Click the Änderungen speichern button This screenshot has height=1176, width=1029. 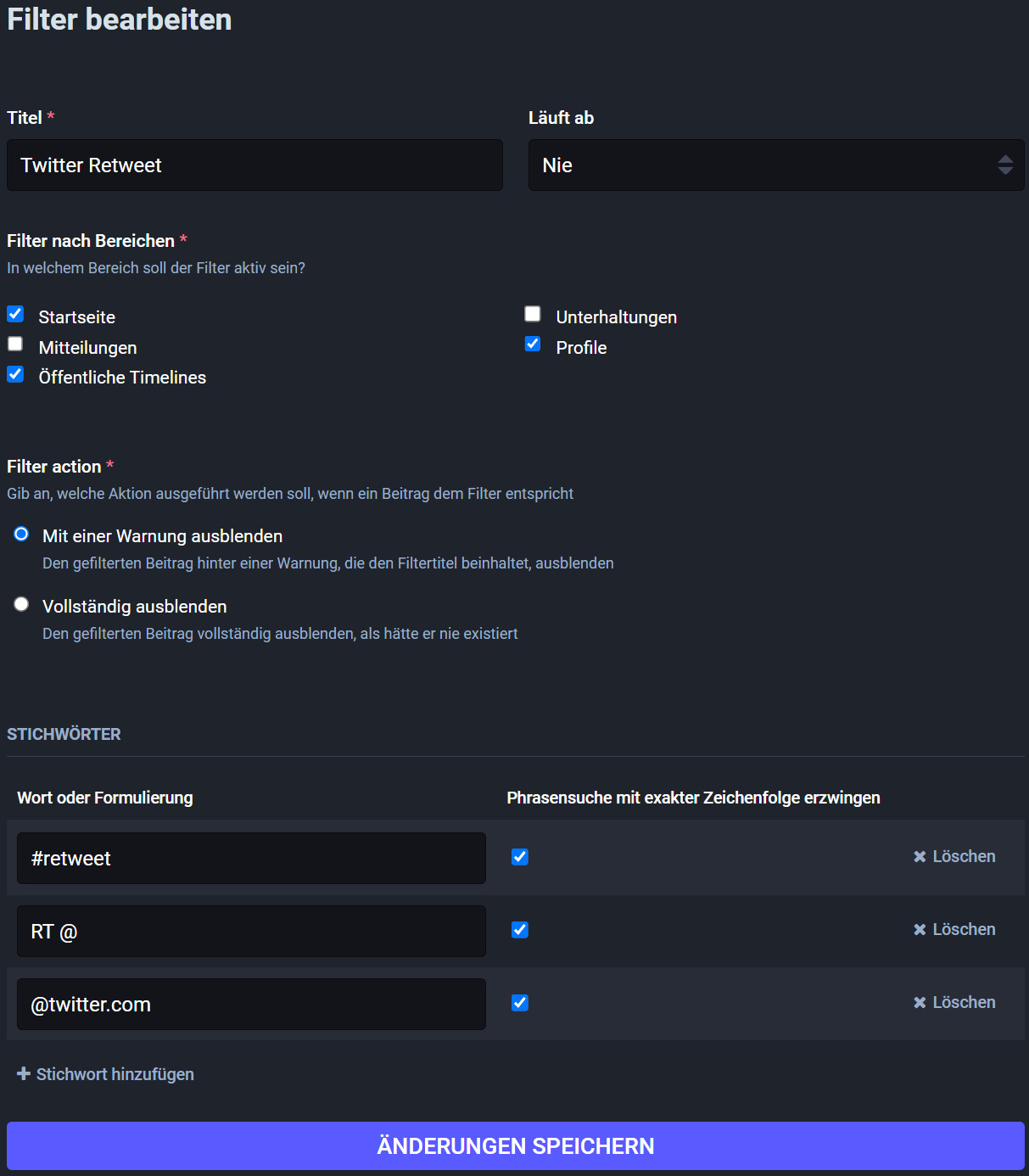[x=516, y=1146]
